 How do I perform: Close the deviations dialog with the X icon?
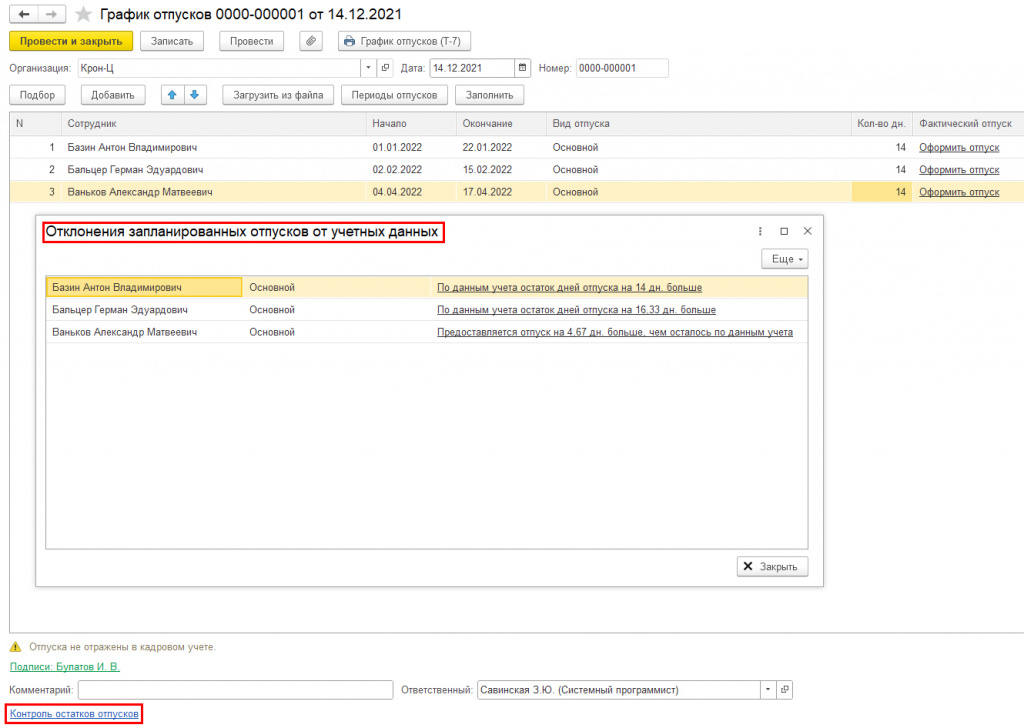pyautogui.click(x=808, y=231)
